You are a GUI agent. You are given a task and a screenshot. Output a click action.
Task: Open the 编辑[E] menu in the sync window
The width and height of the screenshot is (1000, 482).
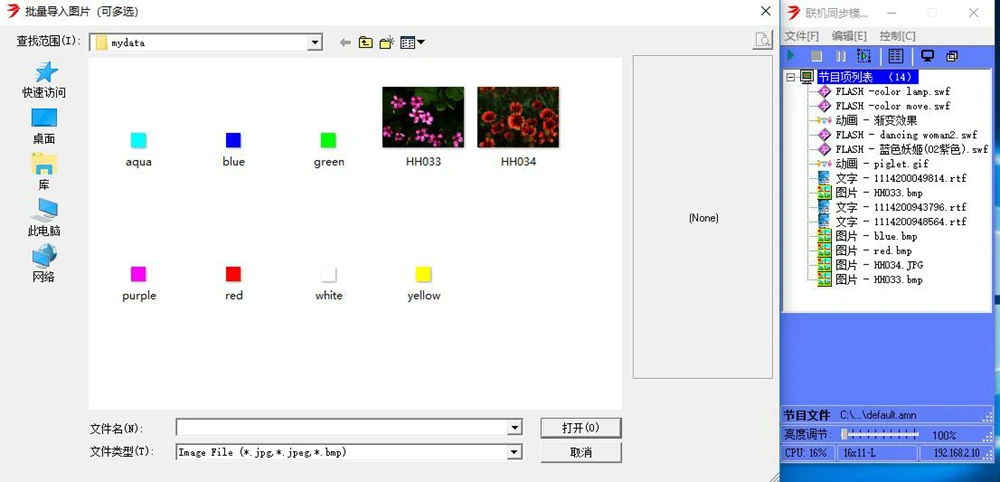(849, 36)
